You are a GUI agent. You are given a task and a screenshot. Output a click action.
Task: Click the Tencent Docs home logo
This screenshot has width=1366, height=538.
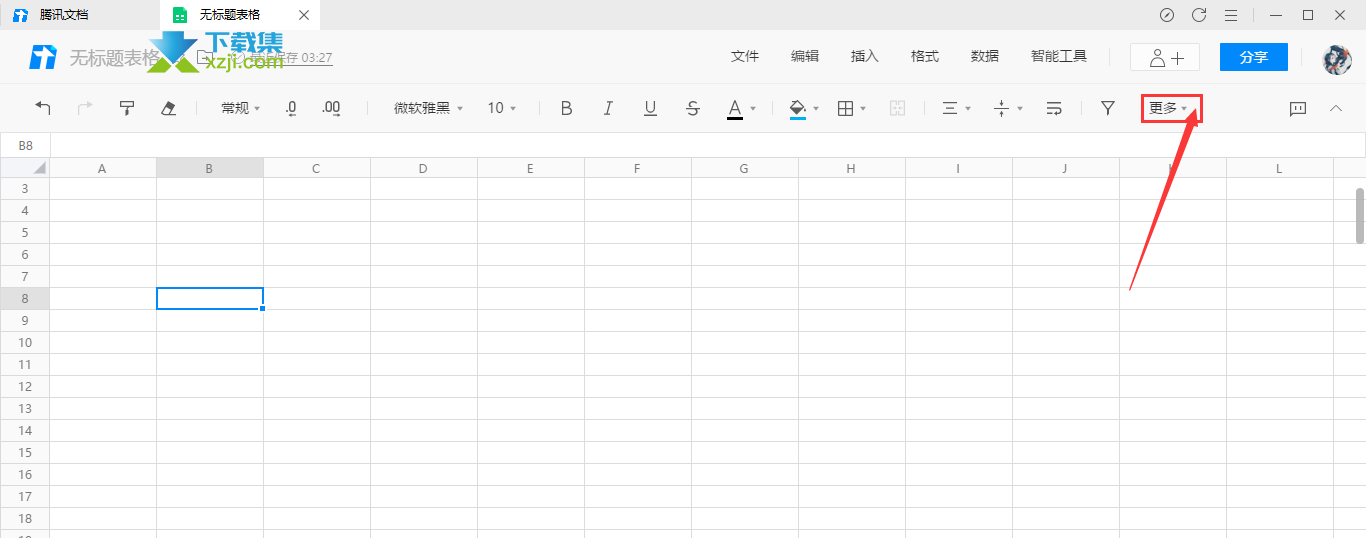click(x=43, y=57)
